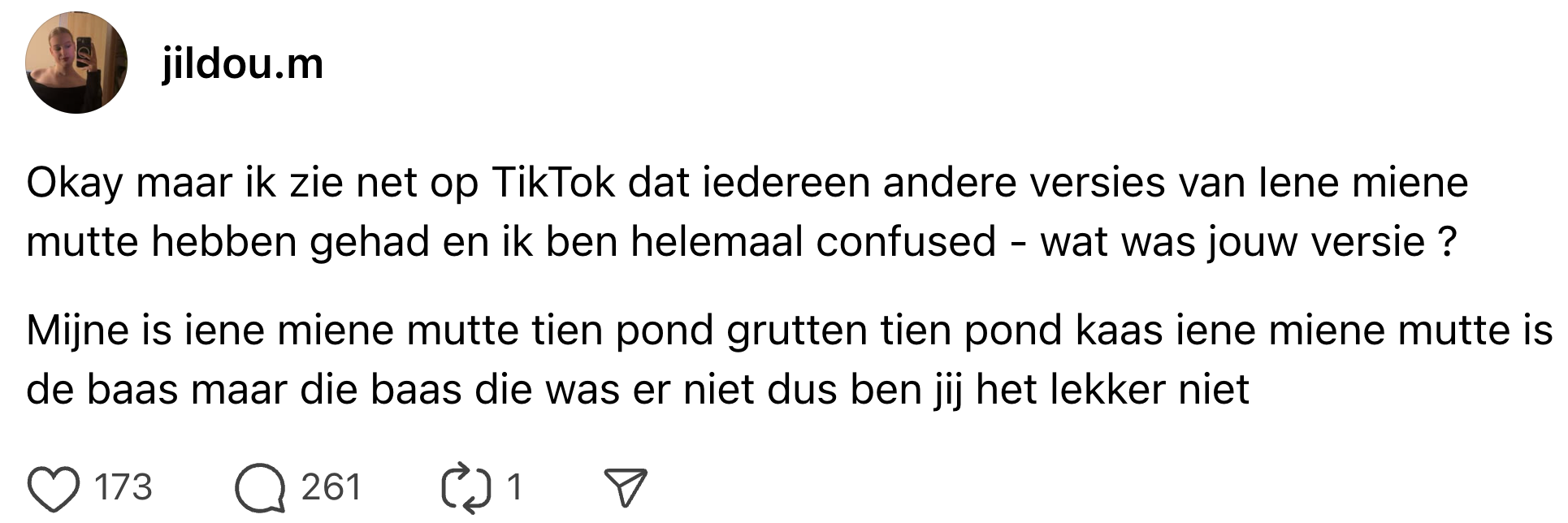Like the post with the heart icon
1568x523 pixels.
click(54, 488)
